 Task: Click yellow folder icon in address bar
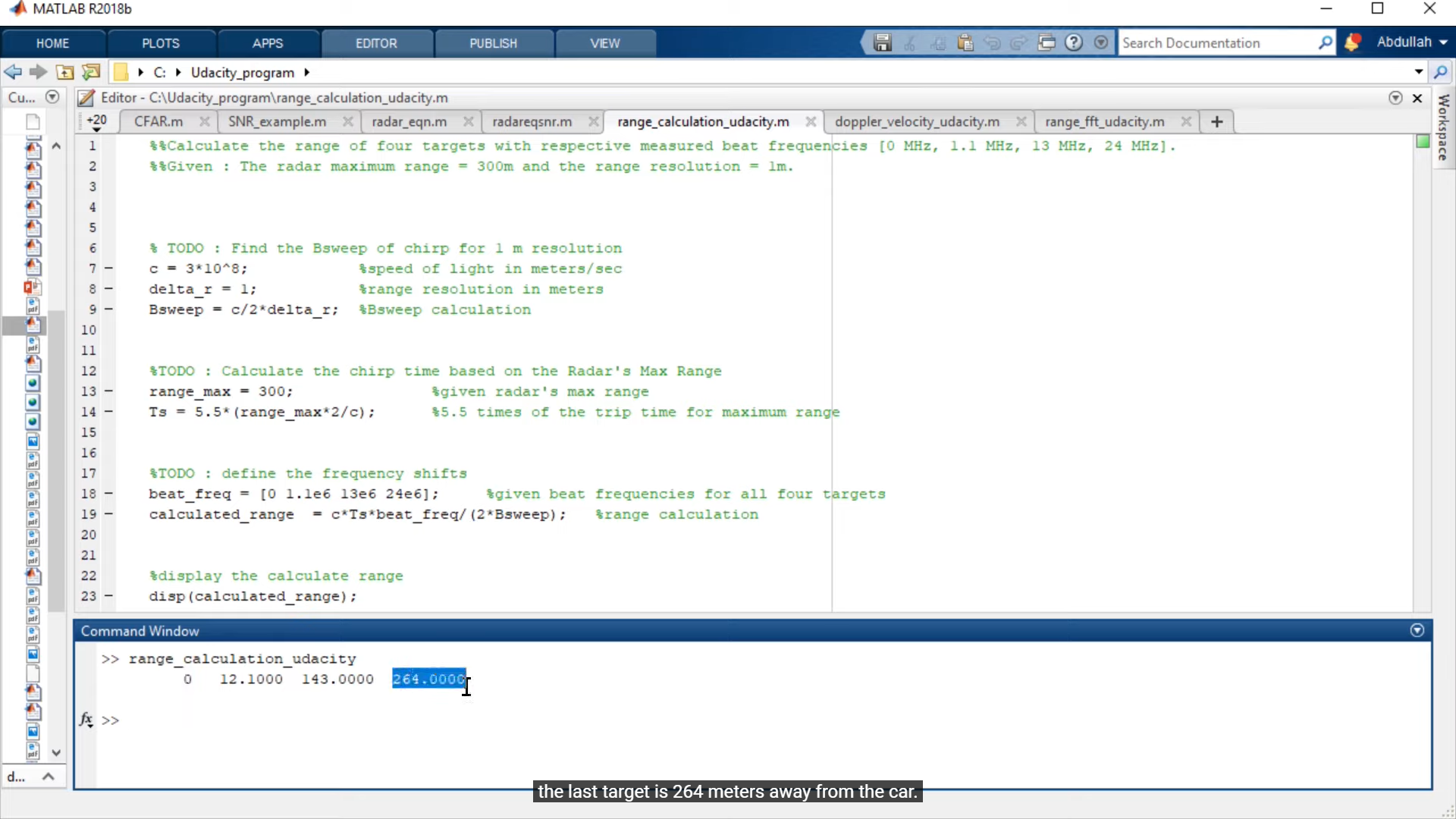[x=121, y=72]
